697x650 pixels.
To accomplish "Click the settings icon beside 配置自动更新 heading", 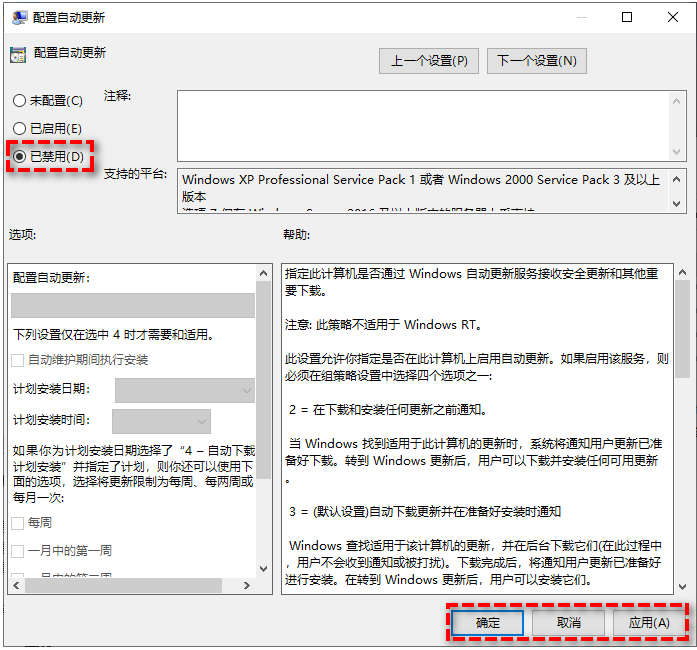I will (x=18, y=55).
